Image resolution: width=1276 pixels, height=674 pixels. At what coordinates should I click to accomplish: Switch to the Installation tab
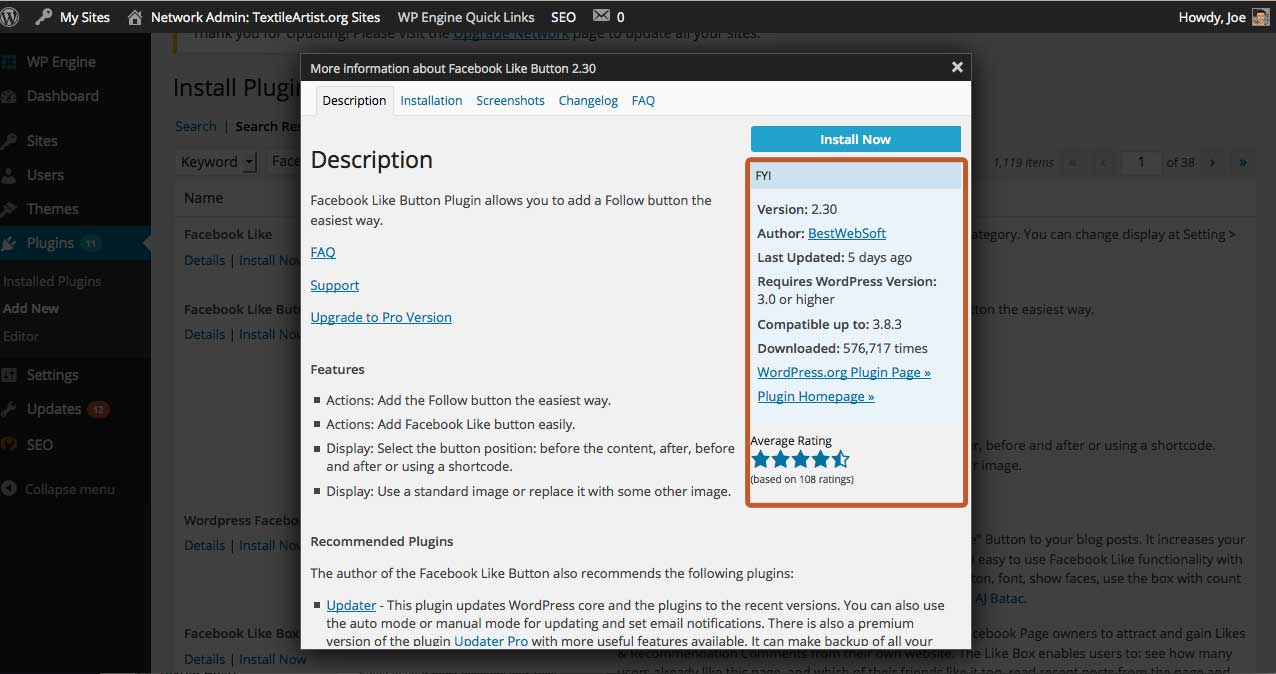coord(431,100)
